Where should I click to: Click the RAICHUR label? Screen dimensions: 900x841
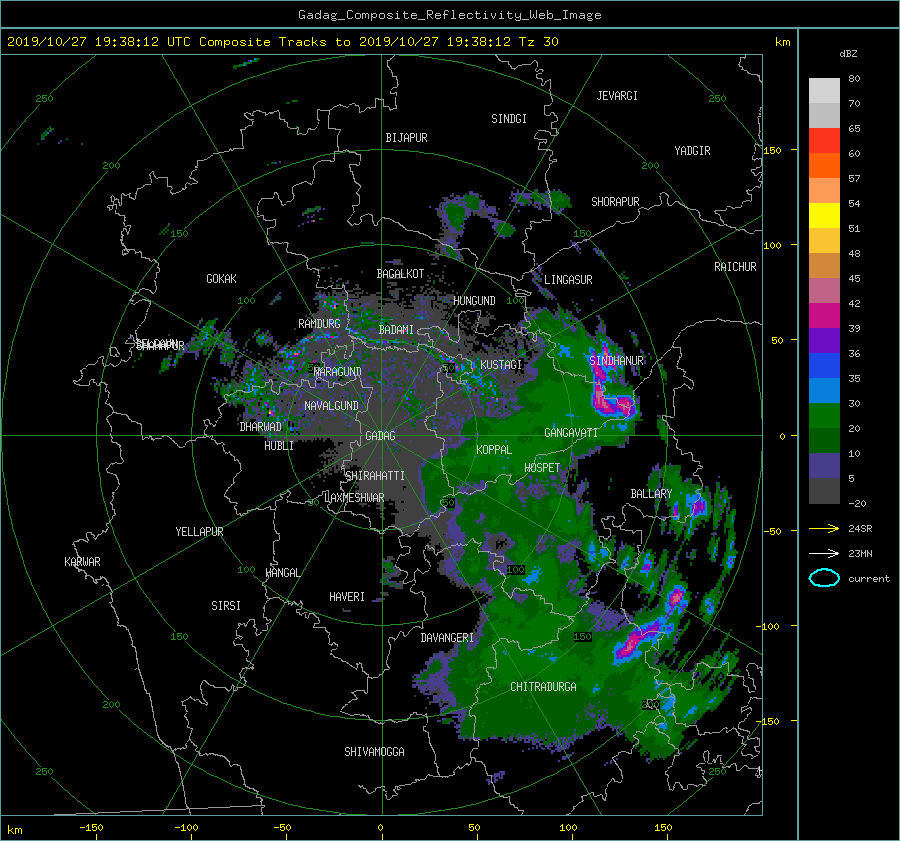pyautogui.click(x=735, y=266)
